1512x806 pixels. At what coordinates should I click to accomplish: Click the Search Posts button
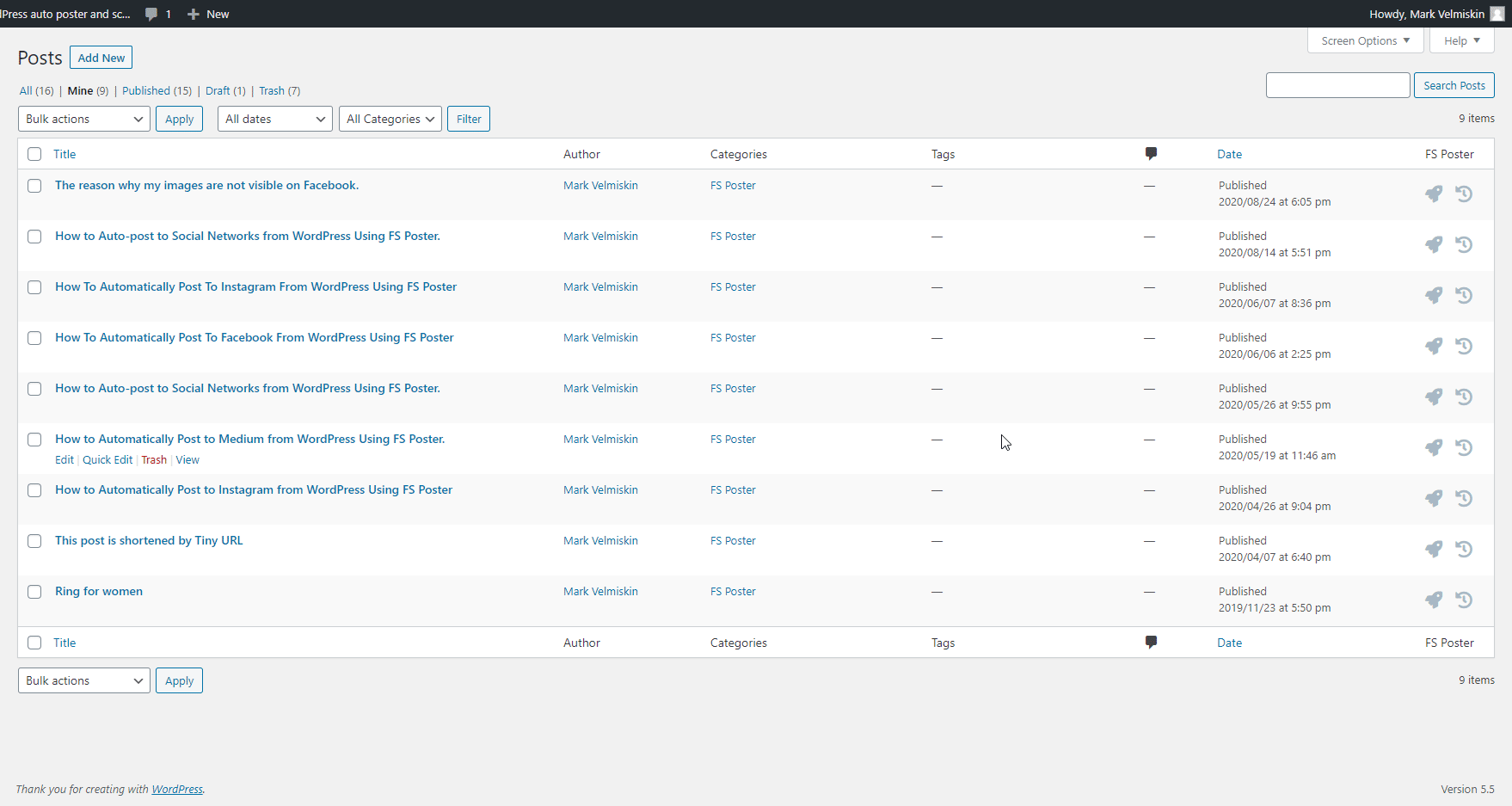(x=1454, y=85)
